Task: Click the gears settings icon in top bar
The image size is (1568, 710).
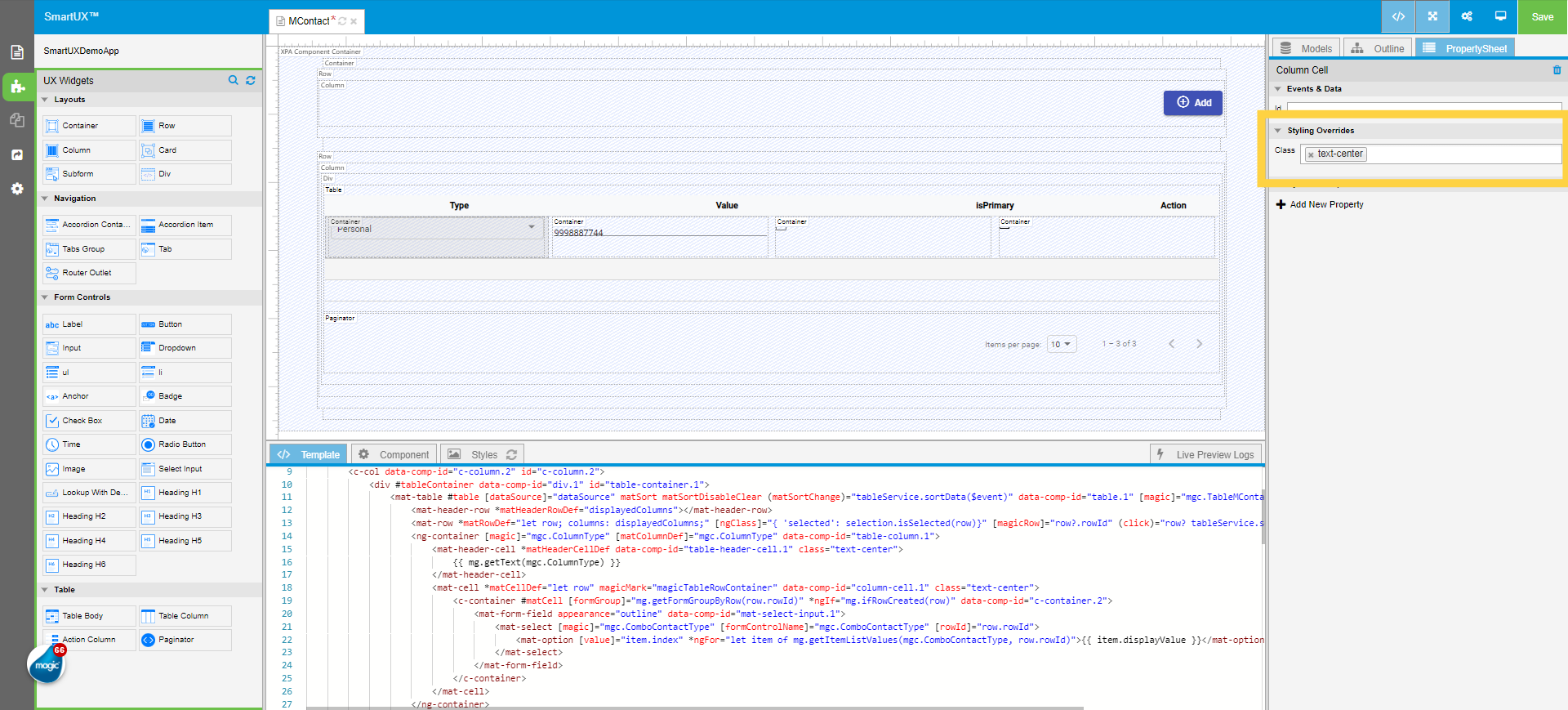Action: (1467, 16)
